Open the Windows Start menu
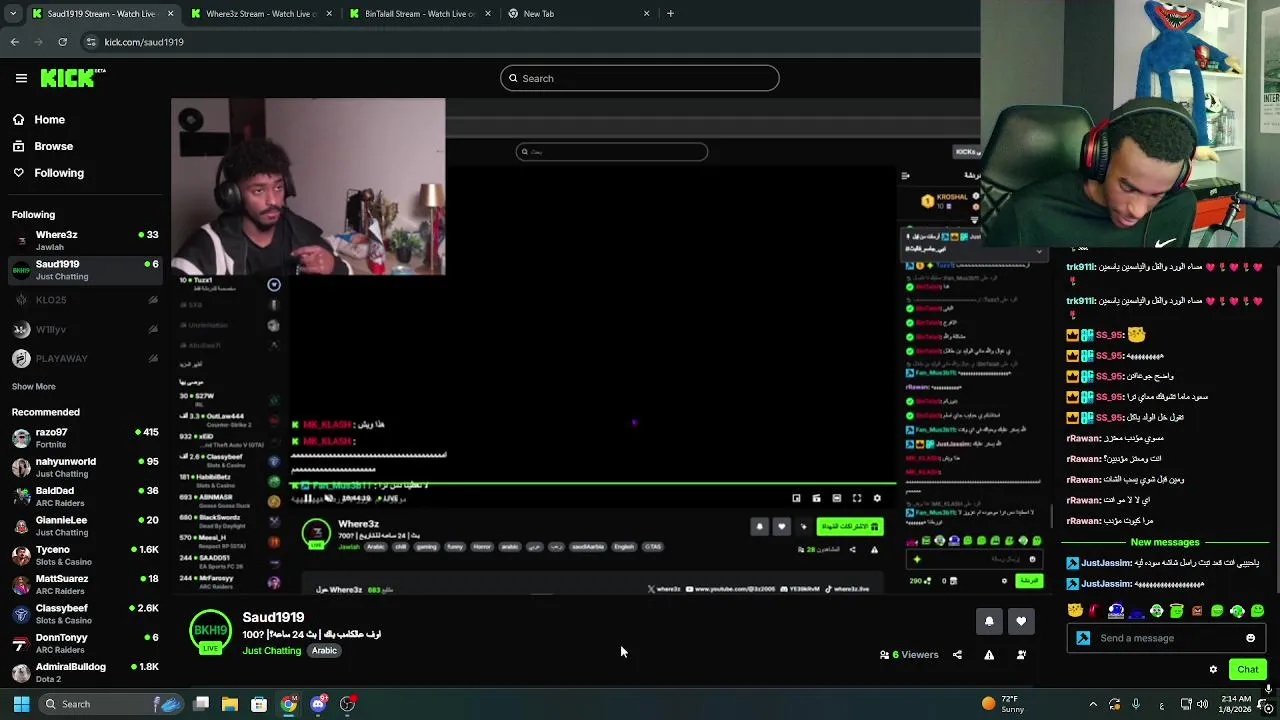Viewport: 1280px width, 720px height. [20, 704]
